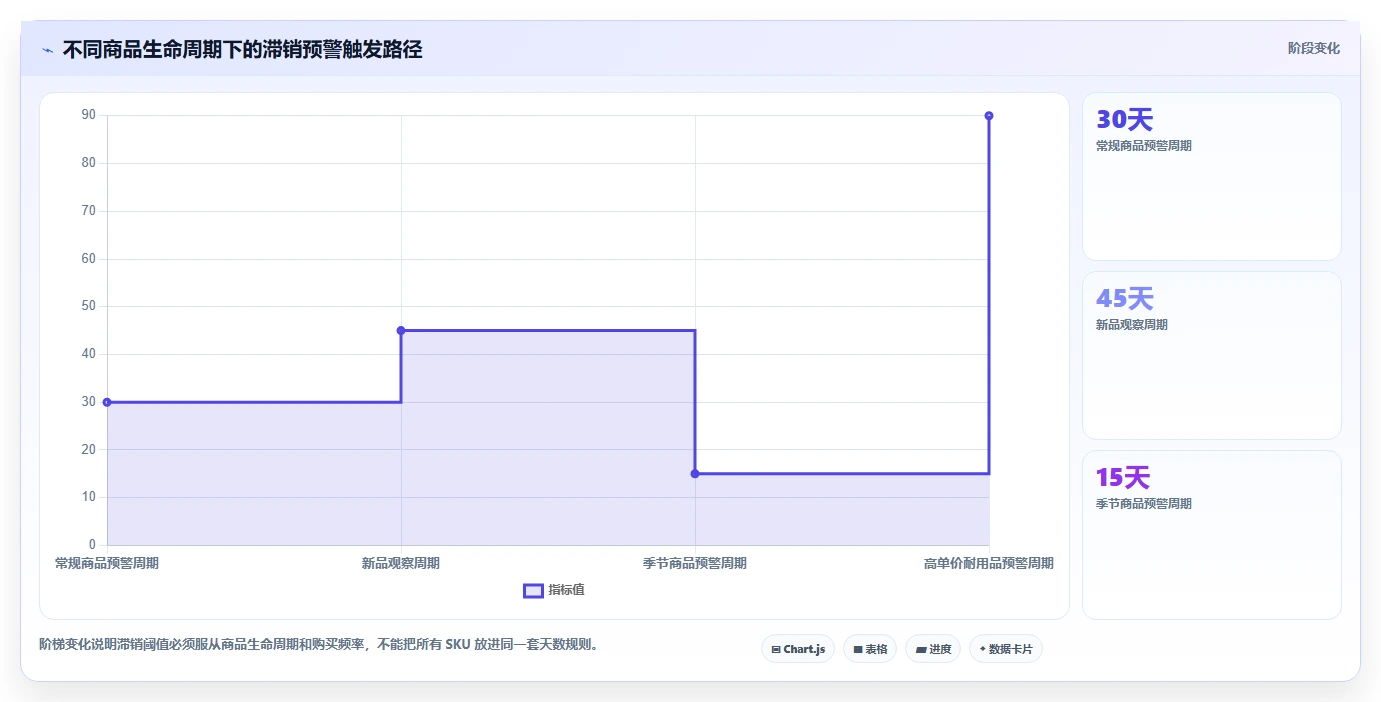The image size is (1381, 702).
Task: Click the icon inside the 数据卡片 chip
Action: click(982, 649)
